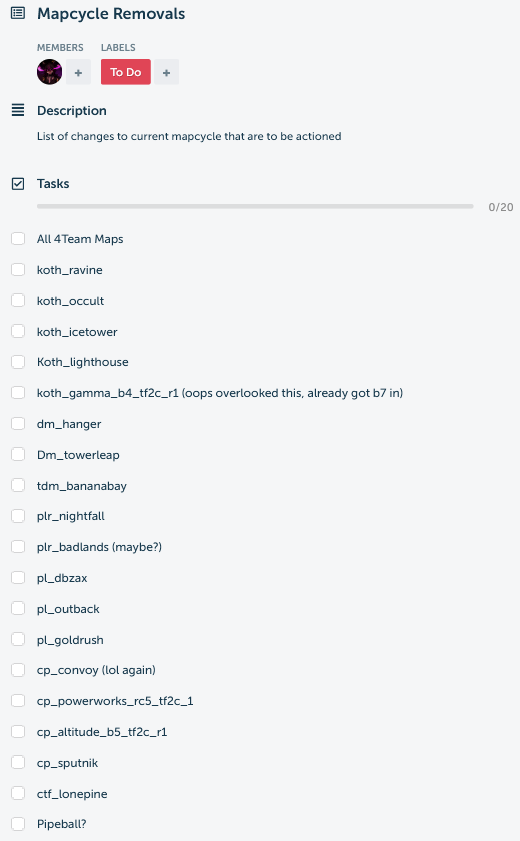Add a member with the plus button
The image size is (520, 841).
click(x=78, y=72)
